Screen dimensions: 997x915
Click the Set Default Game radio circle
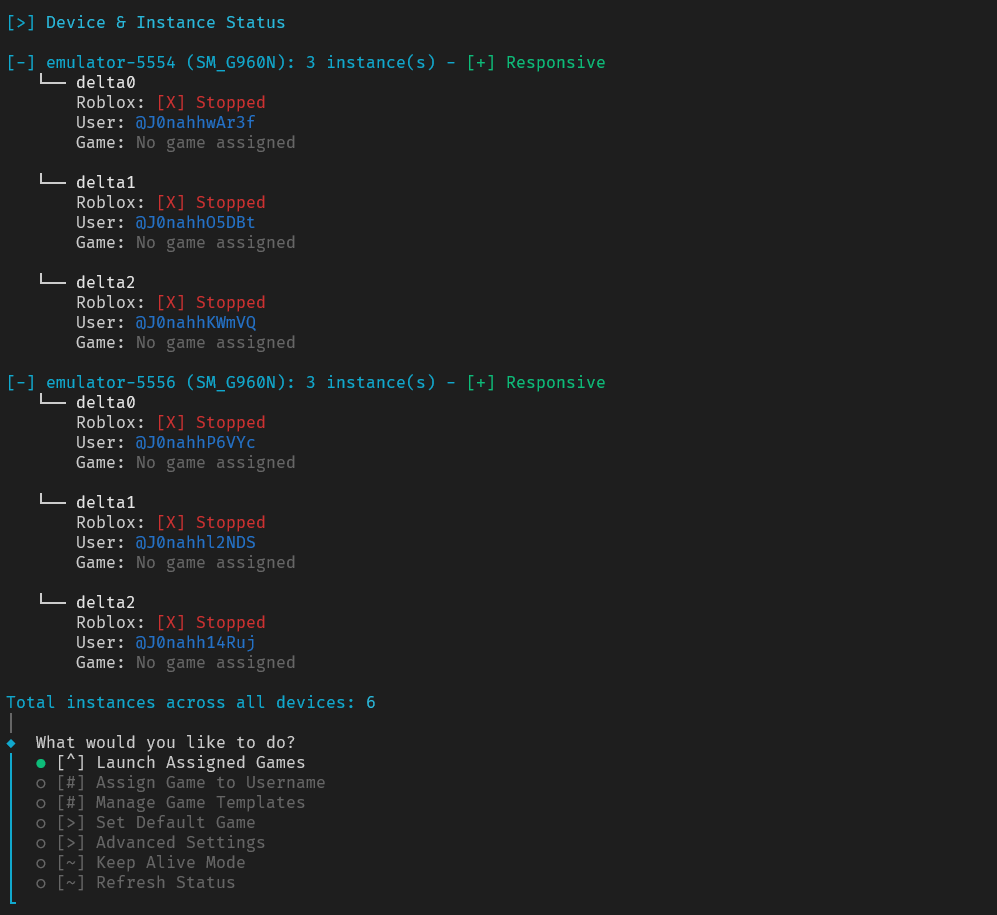pyautogui.click(x=41, y=823)
